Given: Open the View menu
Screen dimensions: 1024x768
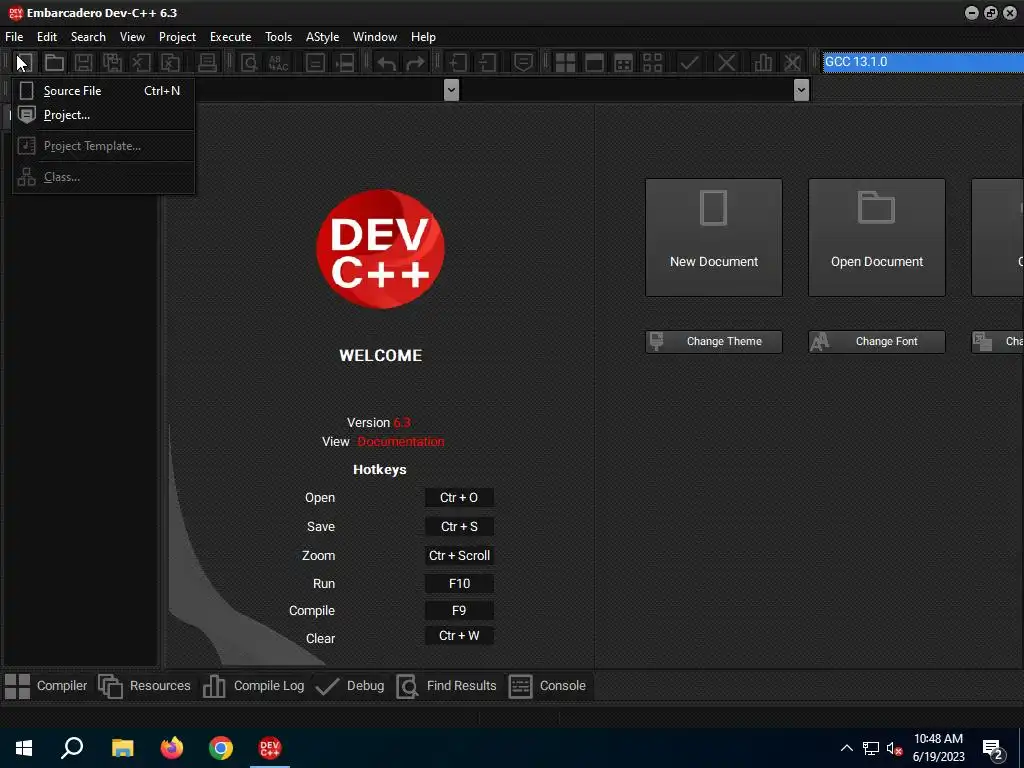Looking at the screenshot, I should (x=132, y=37).
